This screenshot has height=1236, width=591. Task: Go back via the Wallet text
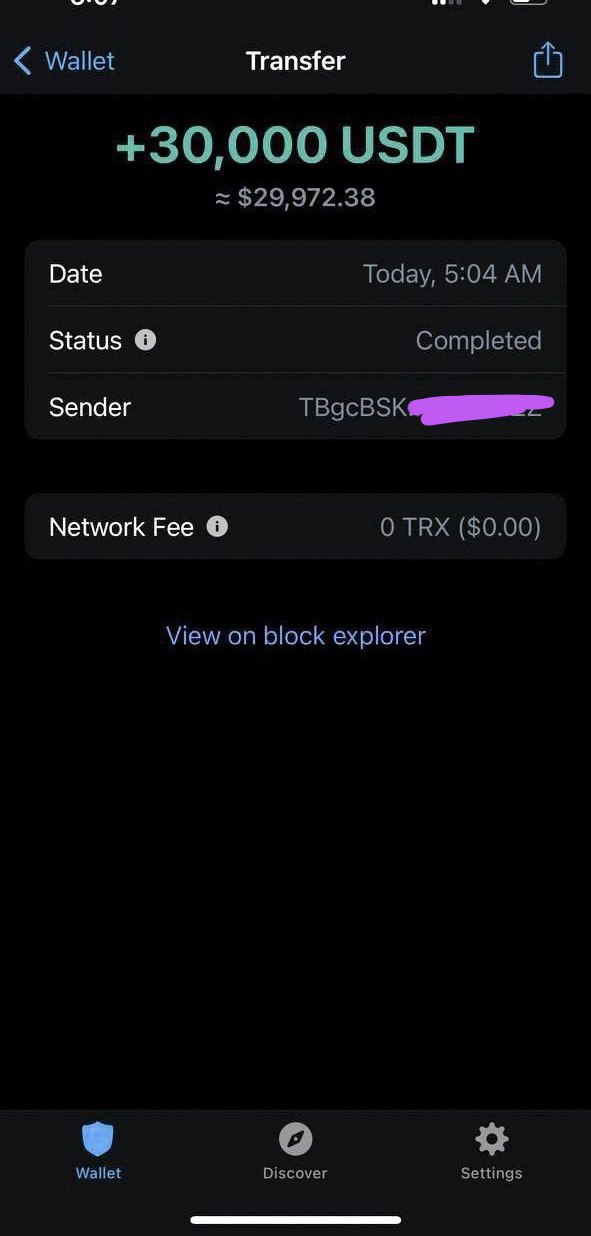(80, 61)
